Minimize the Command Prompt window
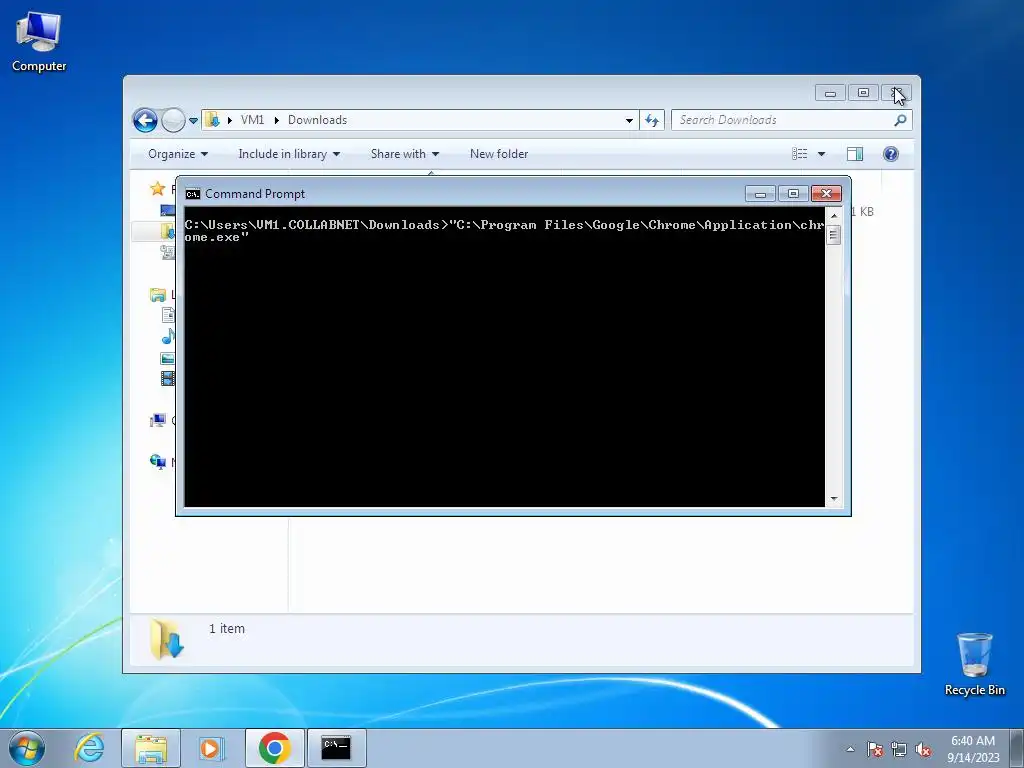 (x=760, y=194)
